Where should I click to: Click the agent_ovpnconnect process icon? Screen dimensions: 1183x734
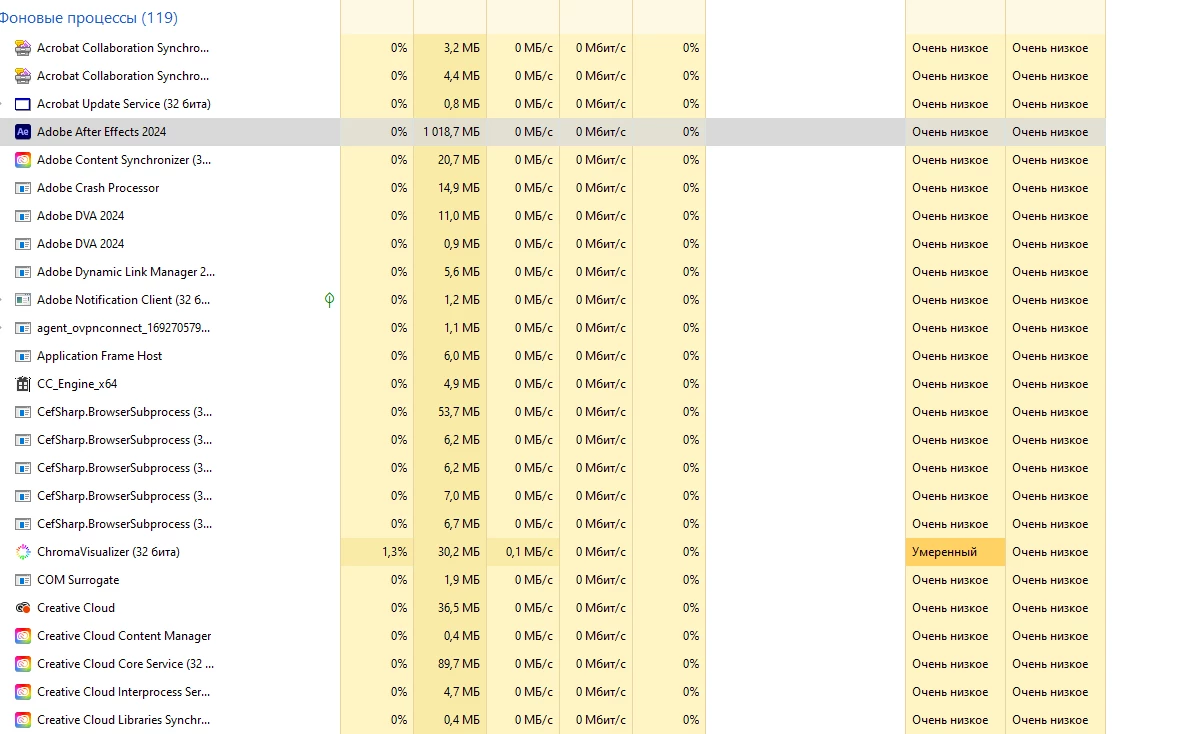click(23, 328)
